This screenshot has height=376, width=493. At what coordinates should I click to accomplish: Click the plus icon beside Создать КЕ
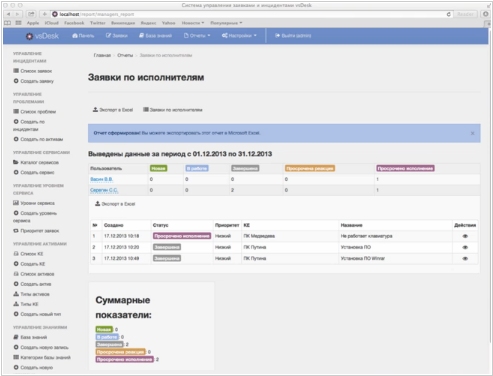(x=16, y=264)
